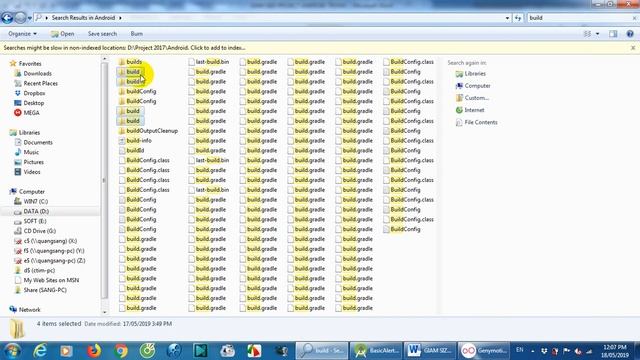Click the non-indexed locations info bar to add to index
This screenshot has height=360, width=640.
(x=124, y=48)
